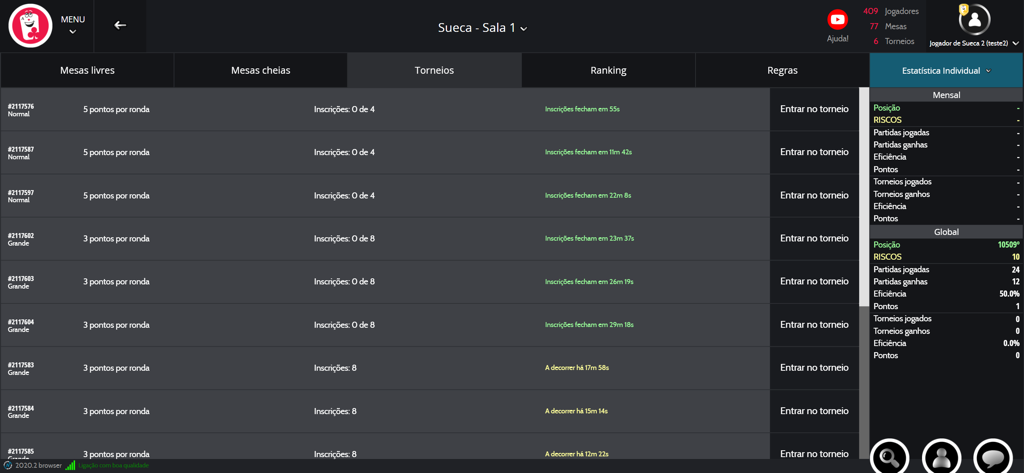The height and width of the screenshot is (473, 1024).
Task: Open the chat speech bubble icon
Action: click(x=993, y=457)
